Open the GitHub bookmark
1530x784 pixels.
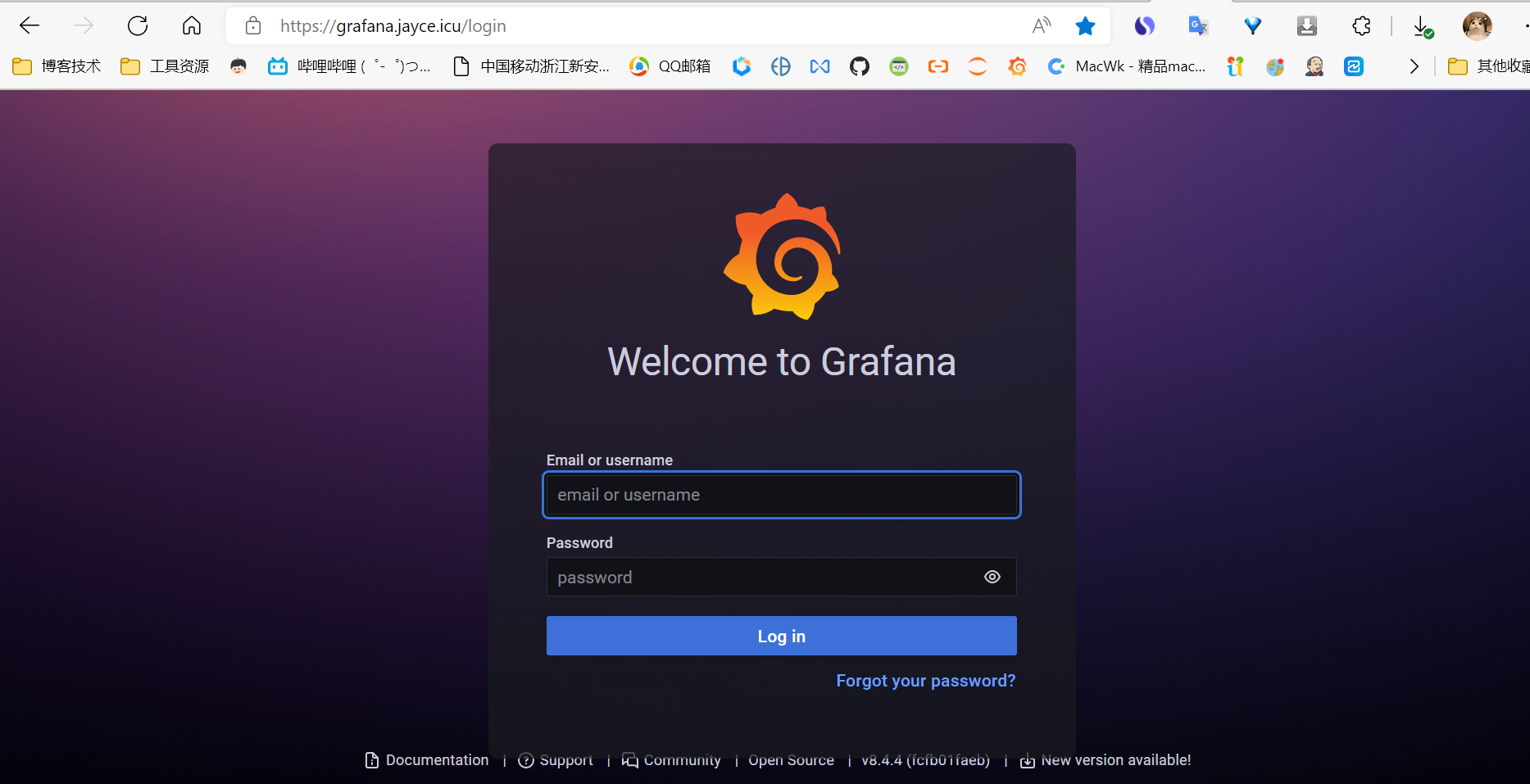859,66
